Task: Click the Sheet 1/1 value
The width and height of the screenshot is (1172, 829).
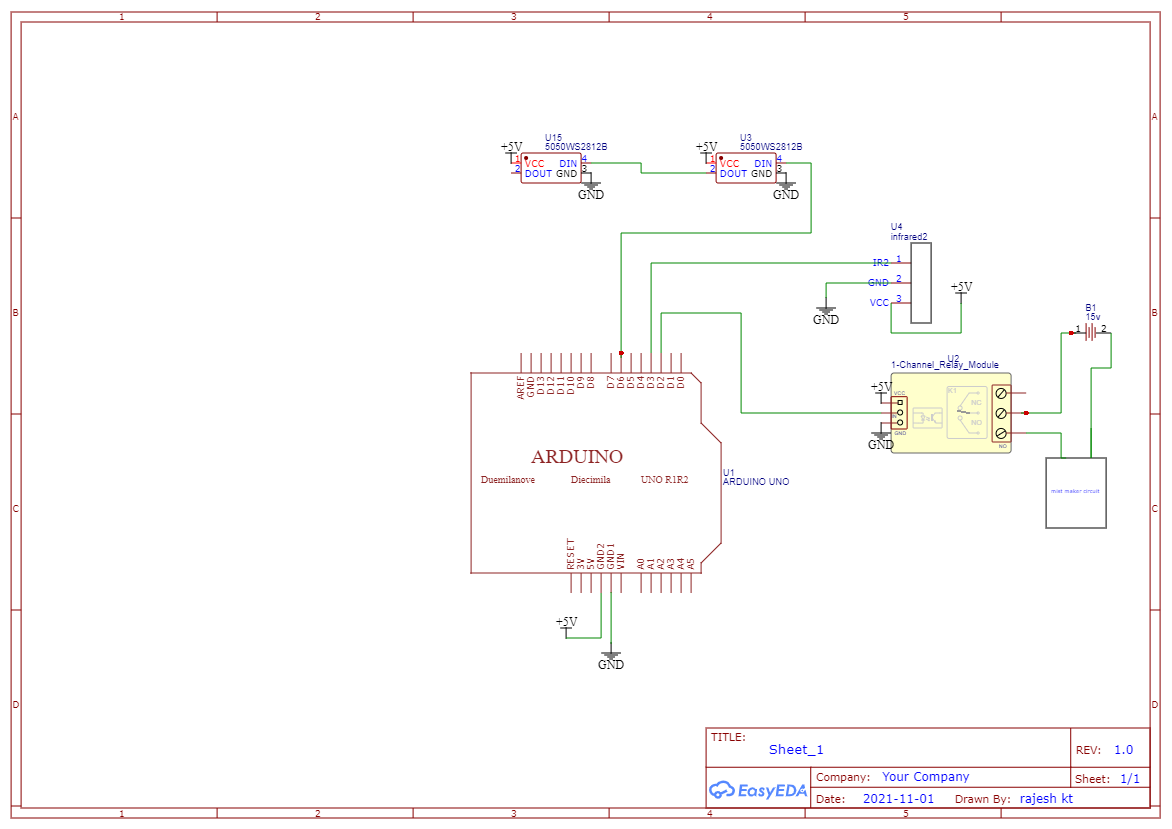Action: (1130, 779)
